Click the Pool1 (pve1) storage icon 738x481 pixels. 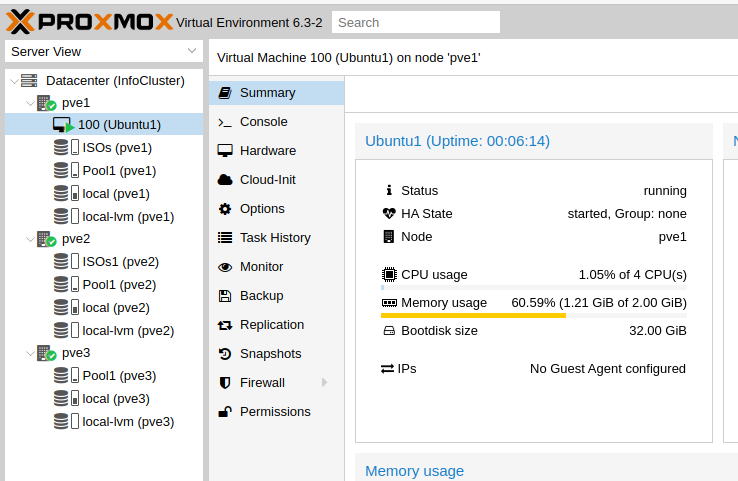click(66, 170)
